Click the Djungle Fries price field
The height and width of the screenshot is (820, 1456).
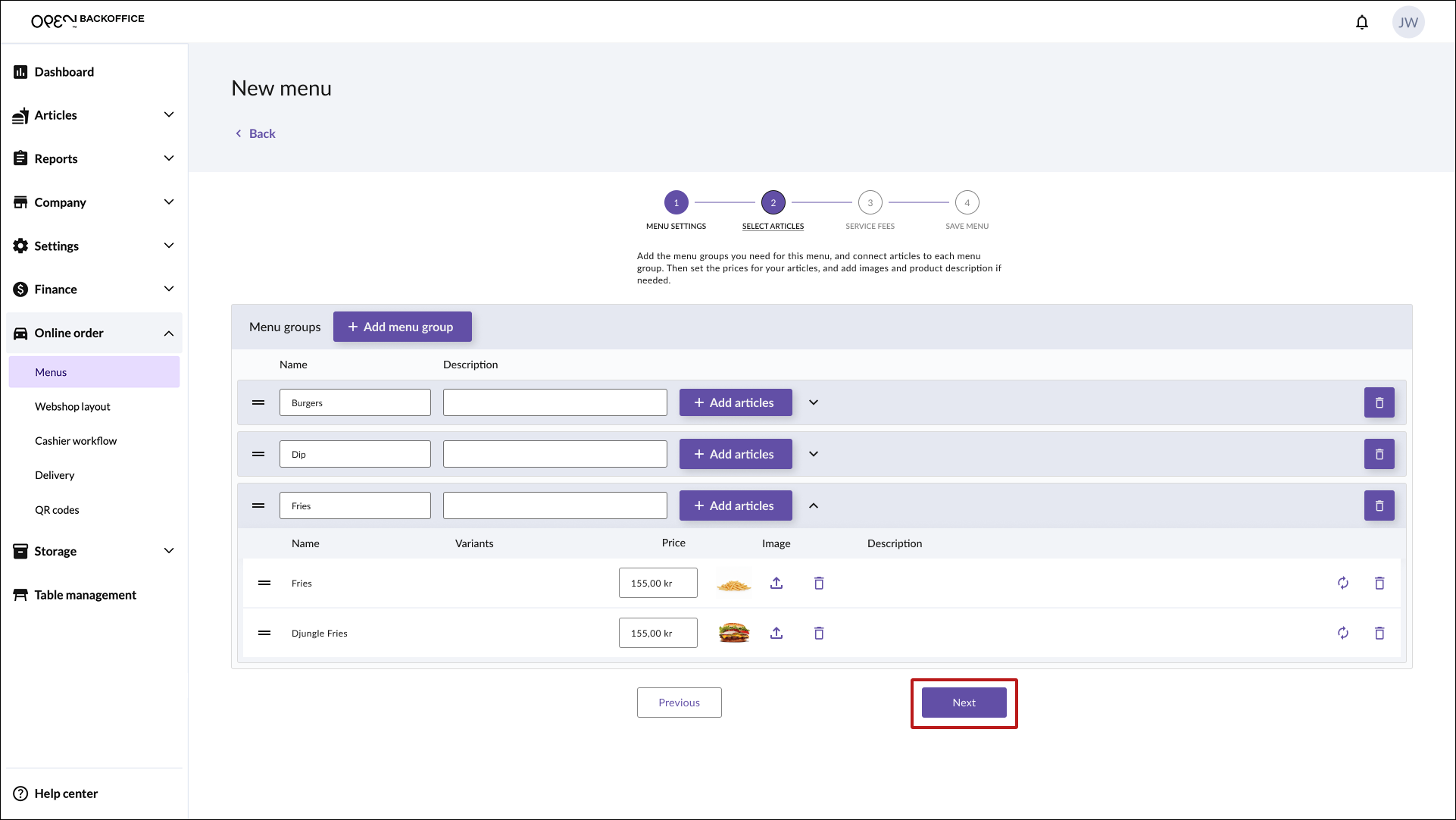(657, 633)
